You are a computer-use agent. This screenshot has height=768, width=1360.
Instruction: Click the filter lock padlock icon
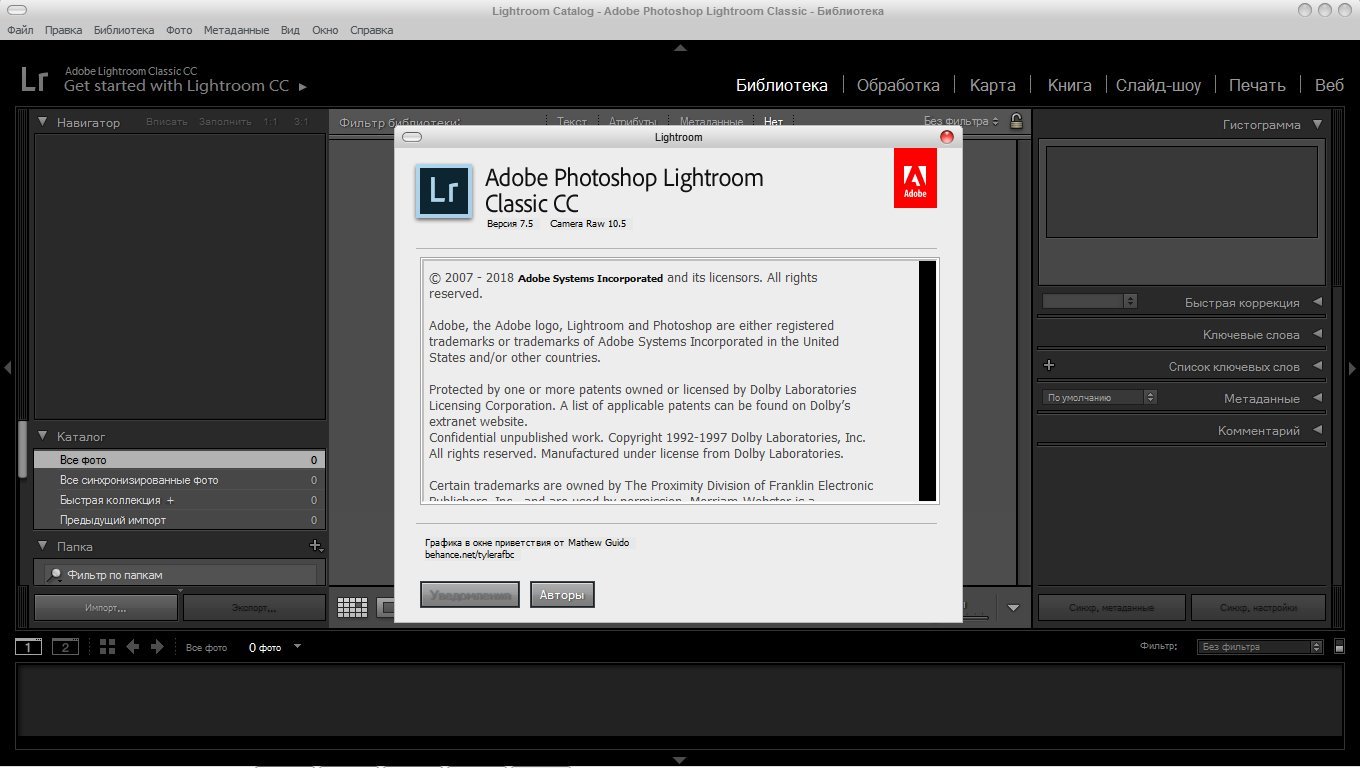(1016, 122)
